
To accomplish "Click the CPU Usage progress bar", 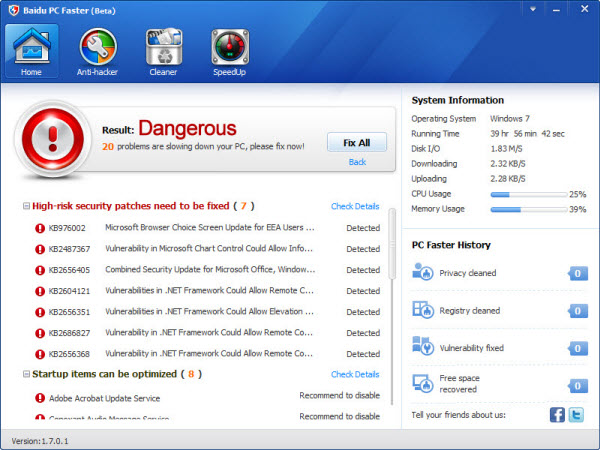I will (x=528, y=194).
